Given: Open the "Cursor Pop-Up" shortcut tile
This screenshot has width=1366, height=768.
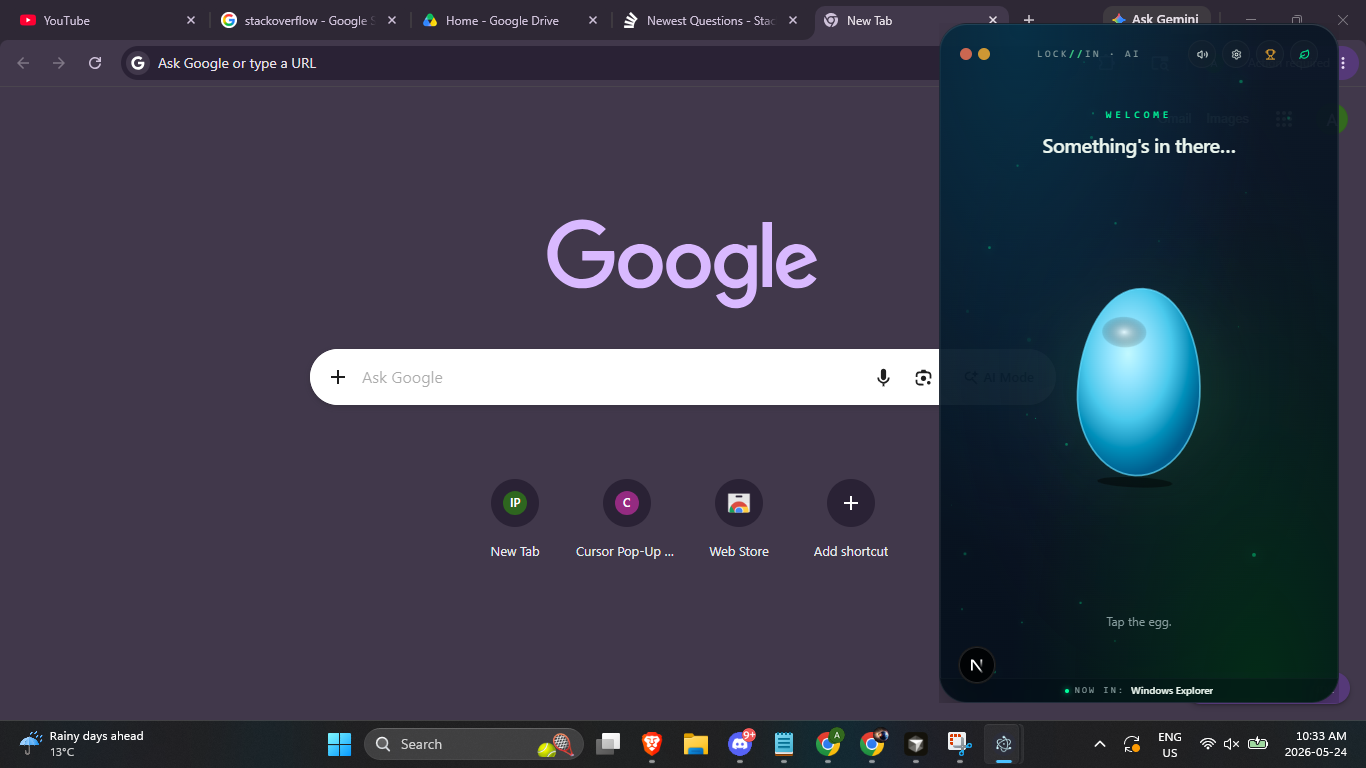Looking at the screenshot, I should click(x=626, y=517).
